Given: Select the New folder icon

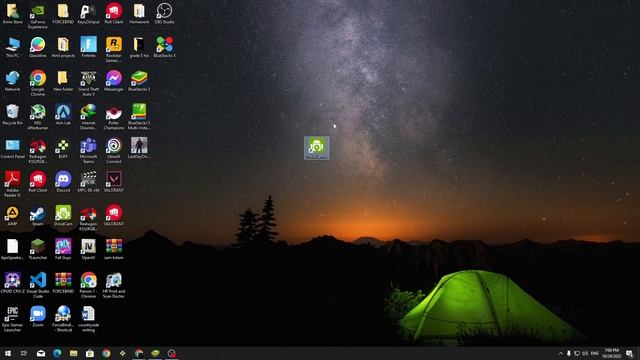Looking at the screenshot, I should coord(63,81).
